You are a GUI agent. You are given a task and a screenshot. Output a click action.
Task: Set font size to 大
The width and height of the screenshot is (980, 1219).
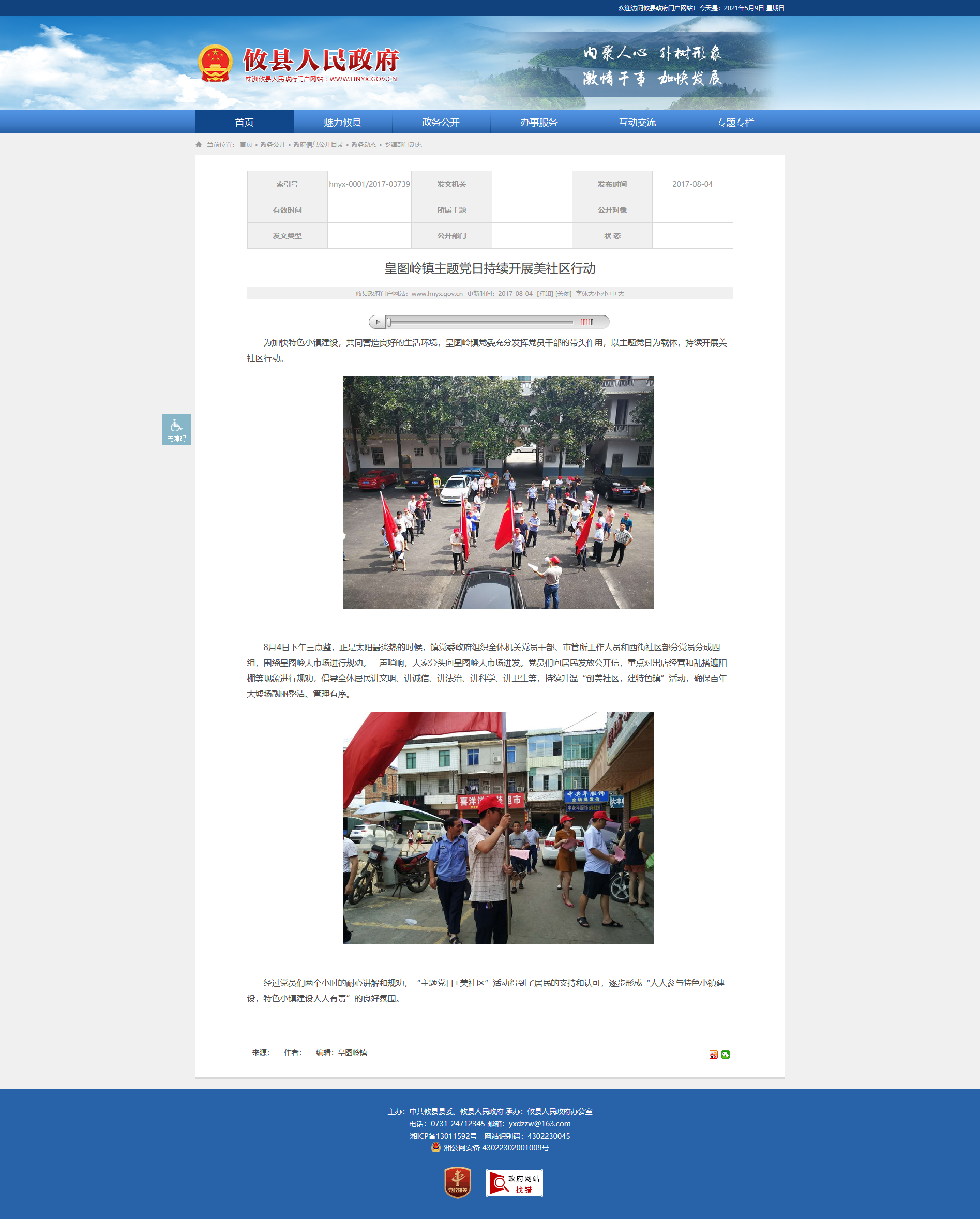(x=621, y=294)
